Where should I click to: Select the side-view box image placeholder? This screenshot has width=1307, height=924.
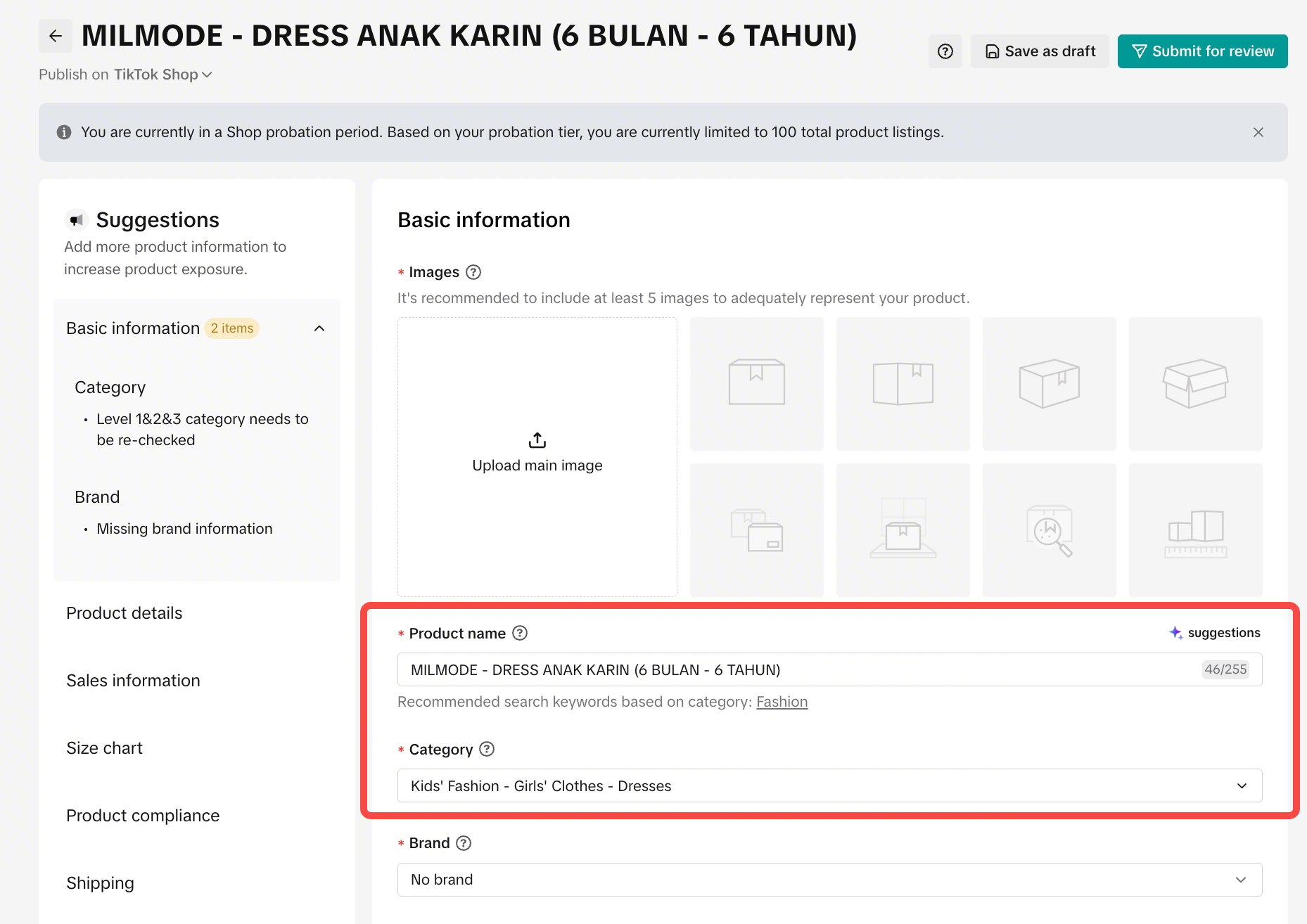click(903, 384)
